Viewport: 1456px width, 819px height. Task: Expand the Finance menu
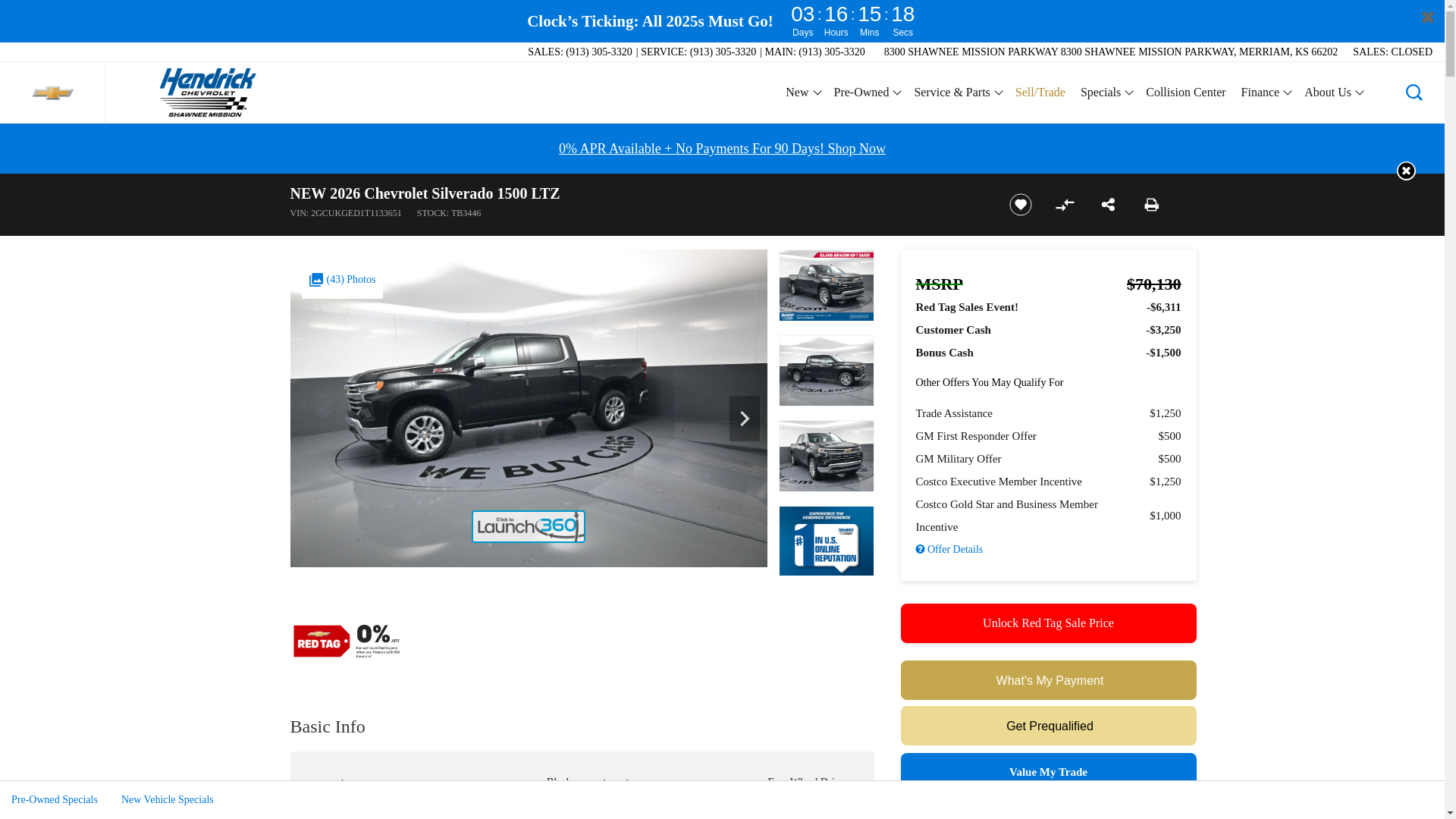(1266, 93)
